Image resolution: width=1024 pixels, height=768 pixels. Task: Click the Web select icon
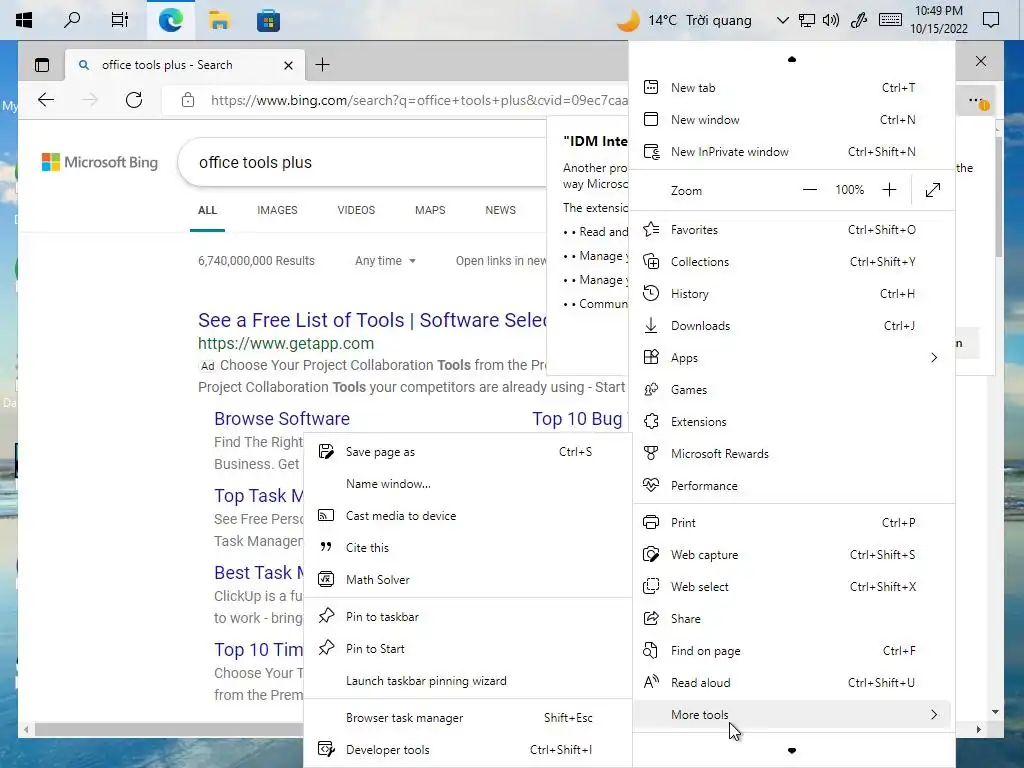click(x=651, y=586)
